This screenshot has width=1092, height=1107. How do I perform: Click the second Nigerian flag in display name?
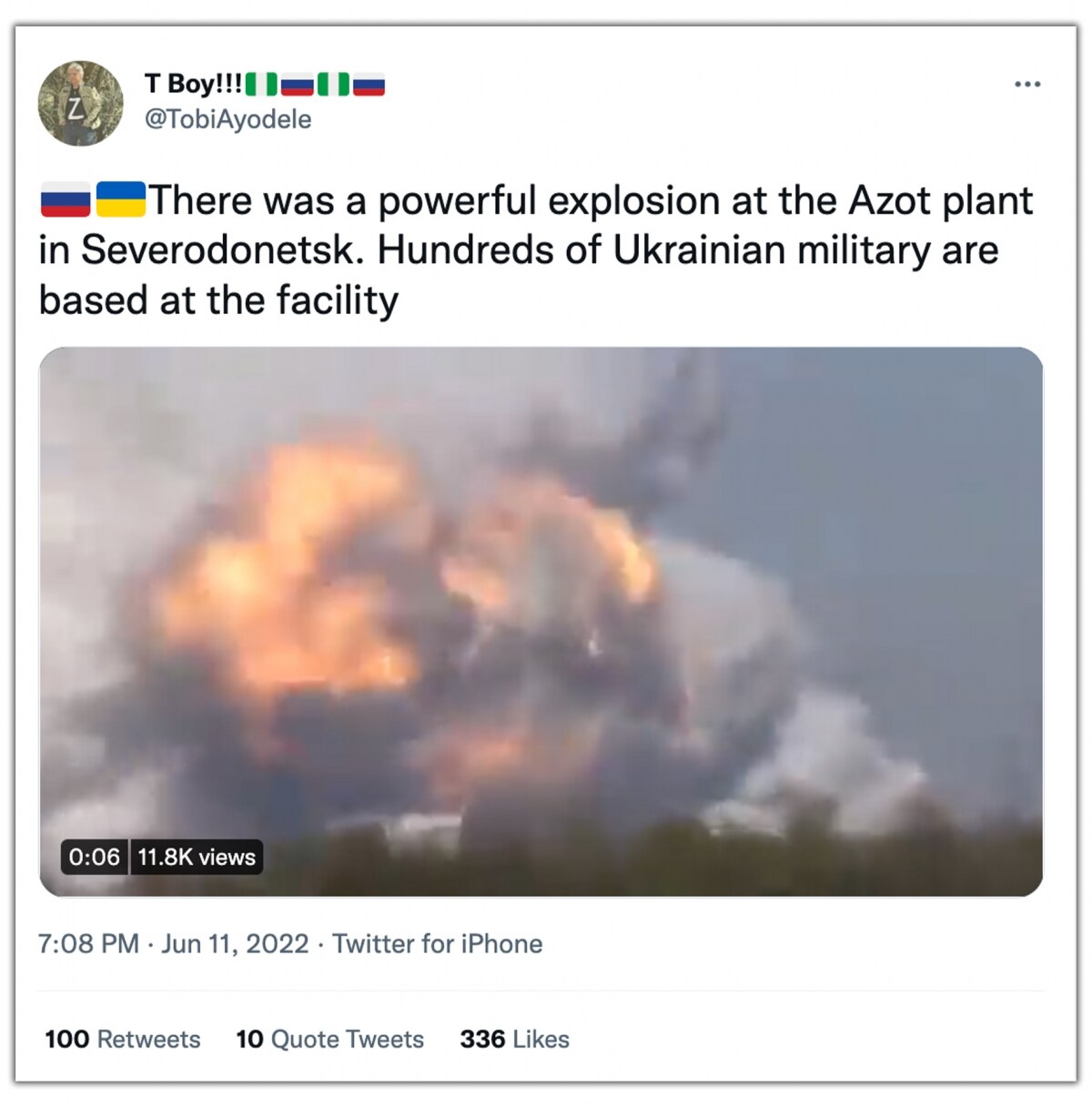tap(333, 85)
